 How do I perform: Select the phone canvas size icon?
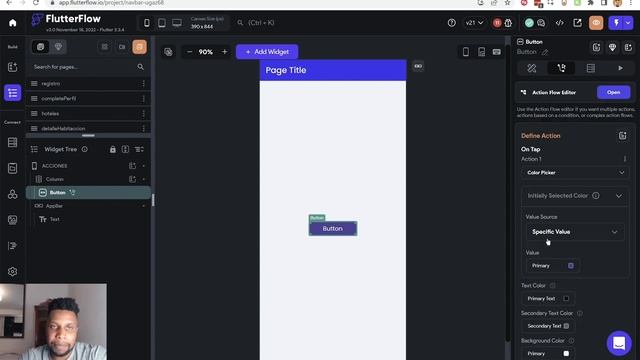(147, 23)
